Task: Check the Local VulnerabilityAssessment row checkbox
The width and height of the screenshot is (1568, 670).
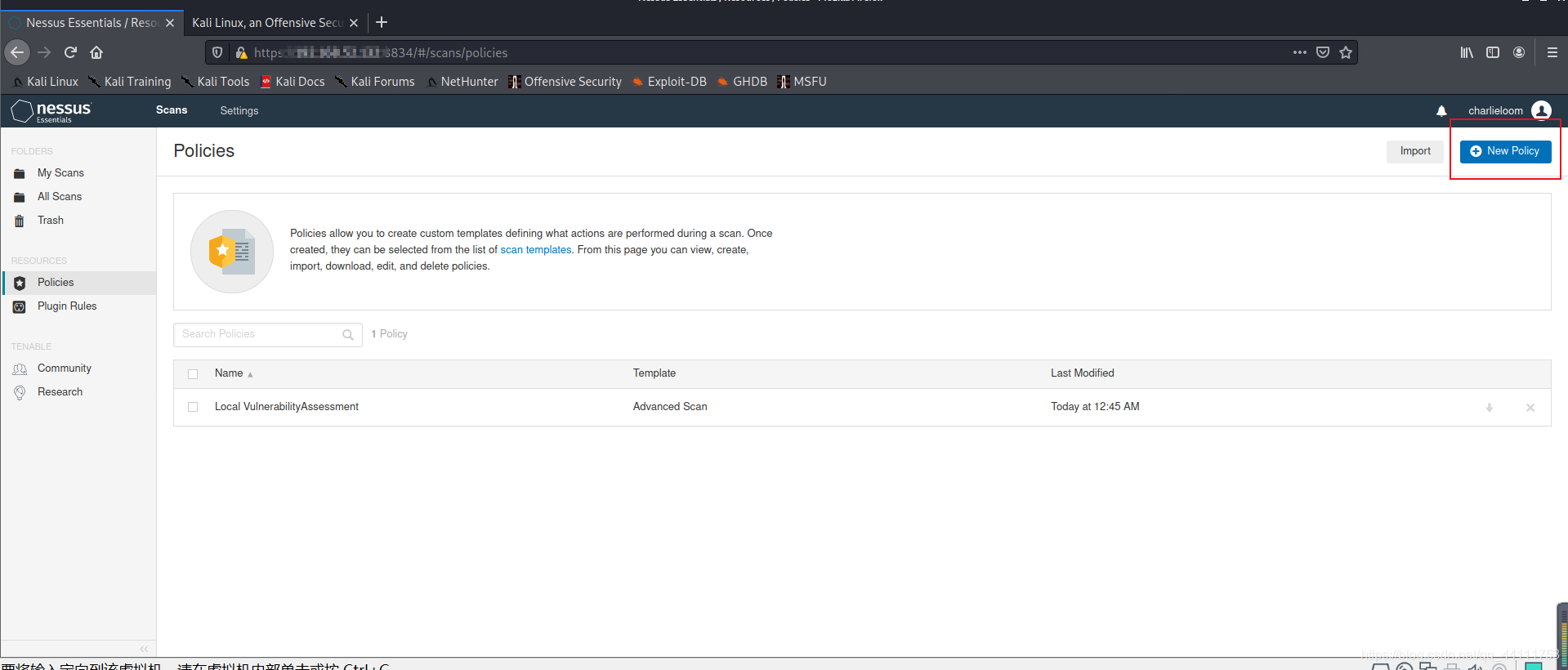Action: [x=193, y=407]
